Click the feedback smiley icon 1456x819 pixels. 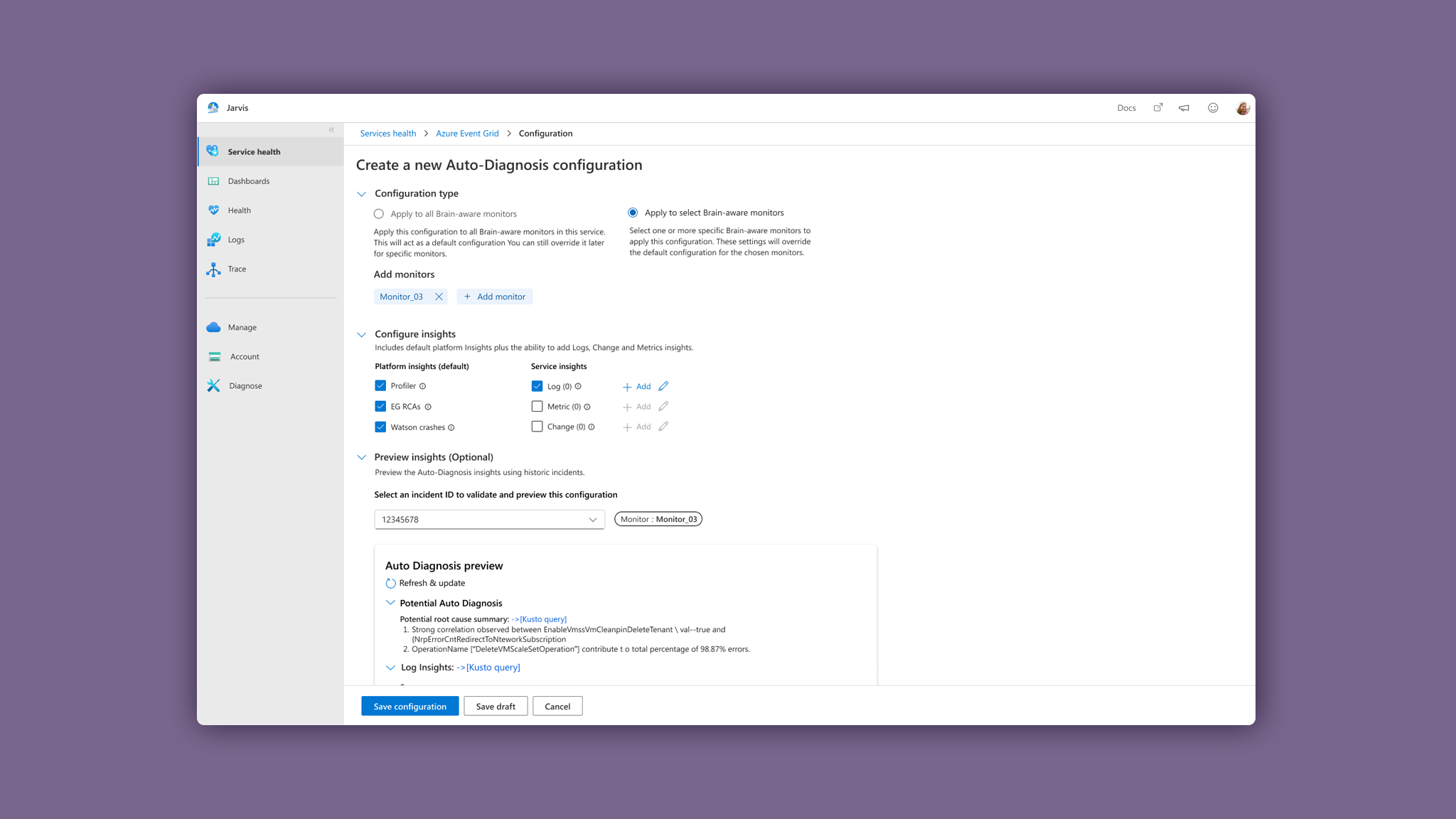click(1213, 108)
